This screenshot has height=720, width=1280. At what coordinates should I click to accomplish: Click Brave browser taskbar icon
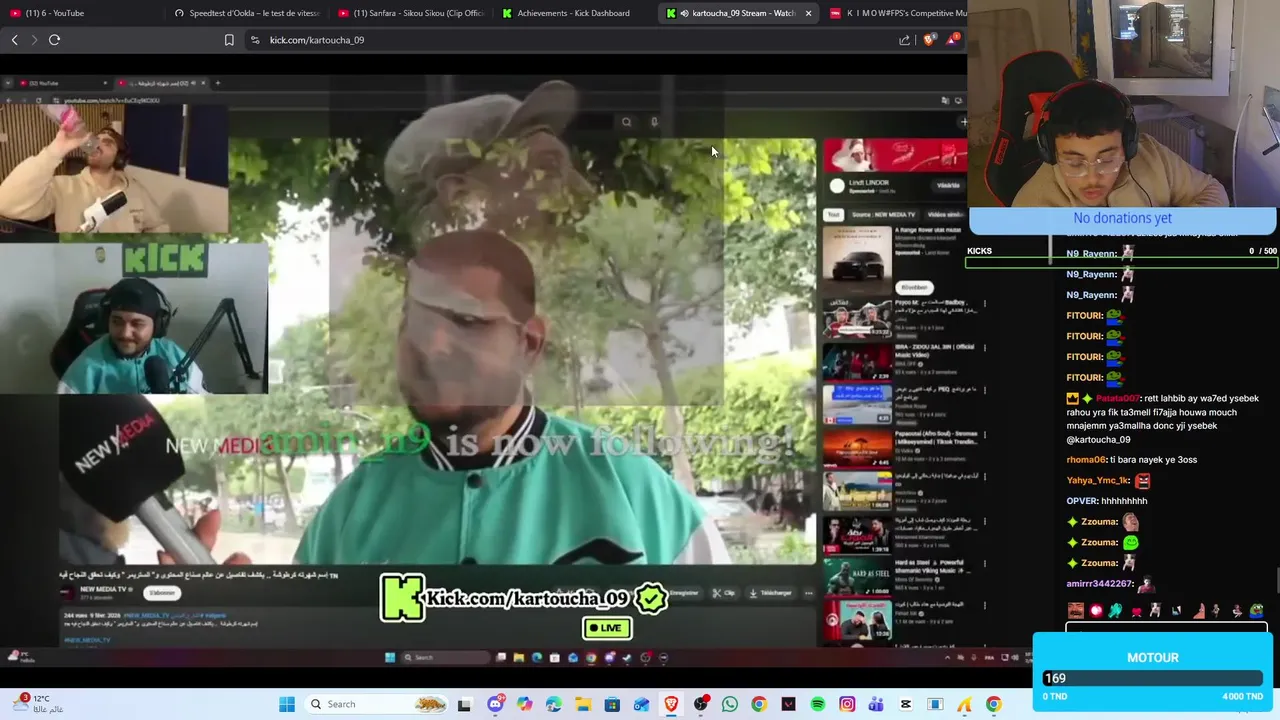tap(671, 704)
